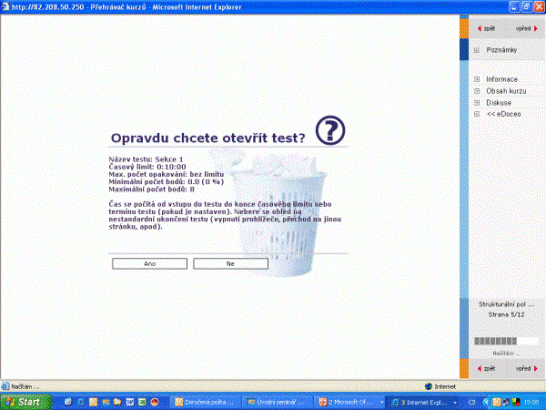The height and width of the screenshot is (410, 546).
Task: Switch to Úvodní seminář taskbar window
Action: point(276,402)
